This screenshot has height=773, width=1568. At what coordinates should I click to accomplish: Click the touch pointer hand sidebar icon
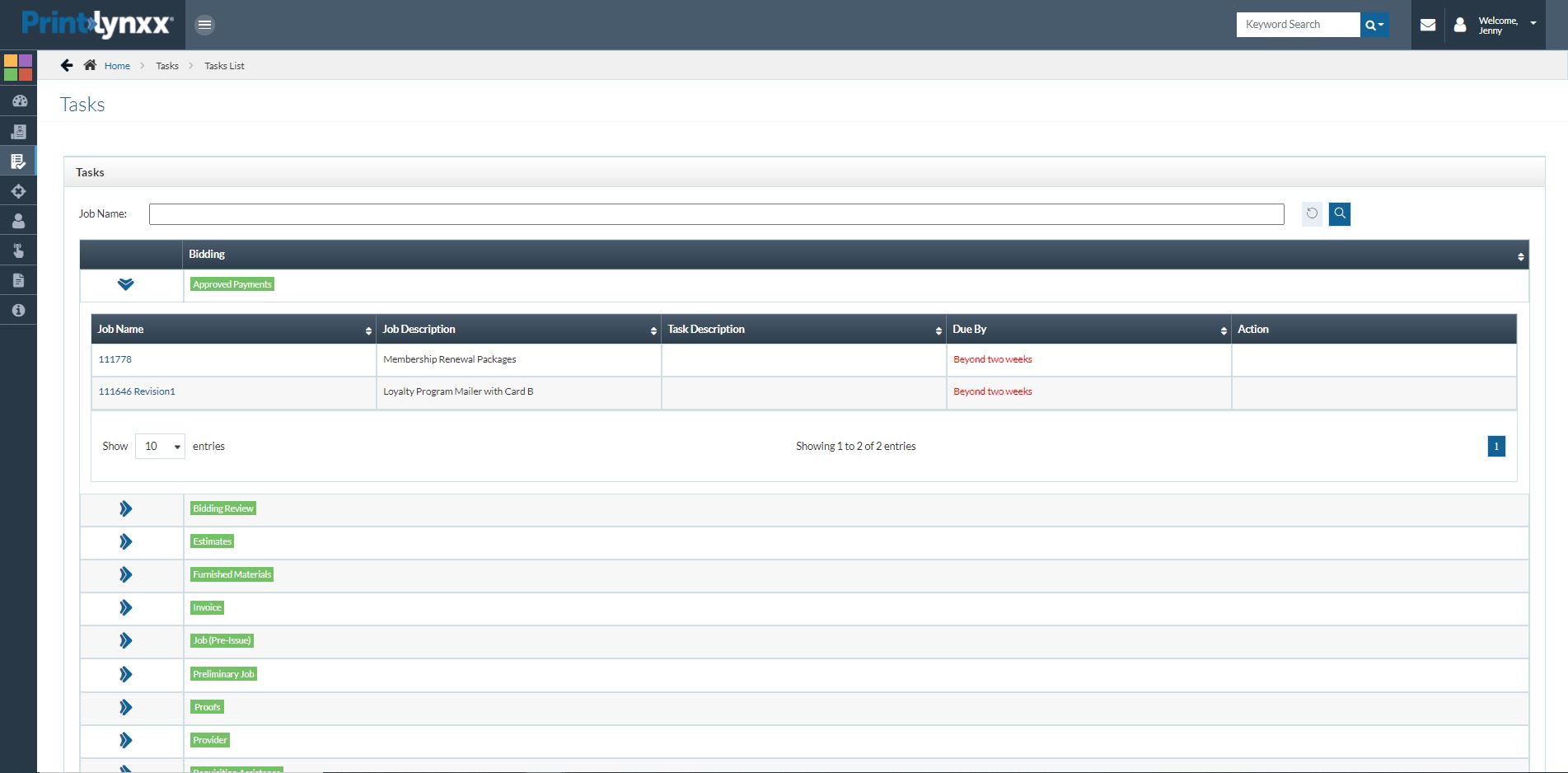[x=18, y=251]
